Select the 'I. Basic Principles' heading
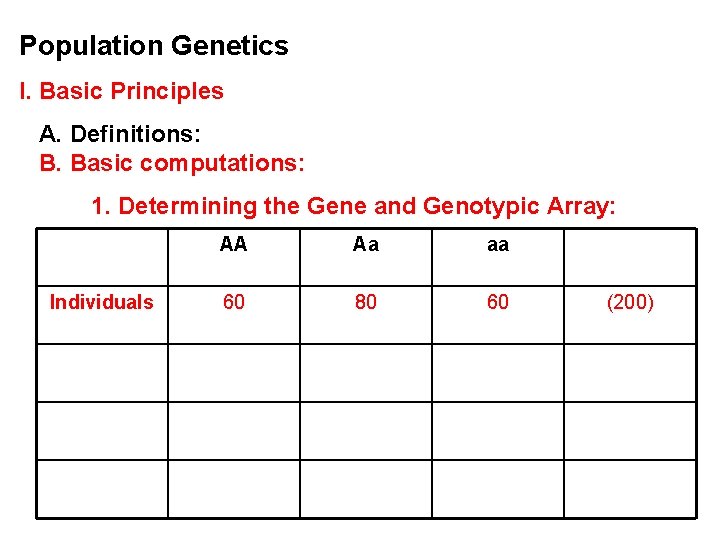The width and height of the screenshot is (720, 540). tap(121, 91)
